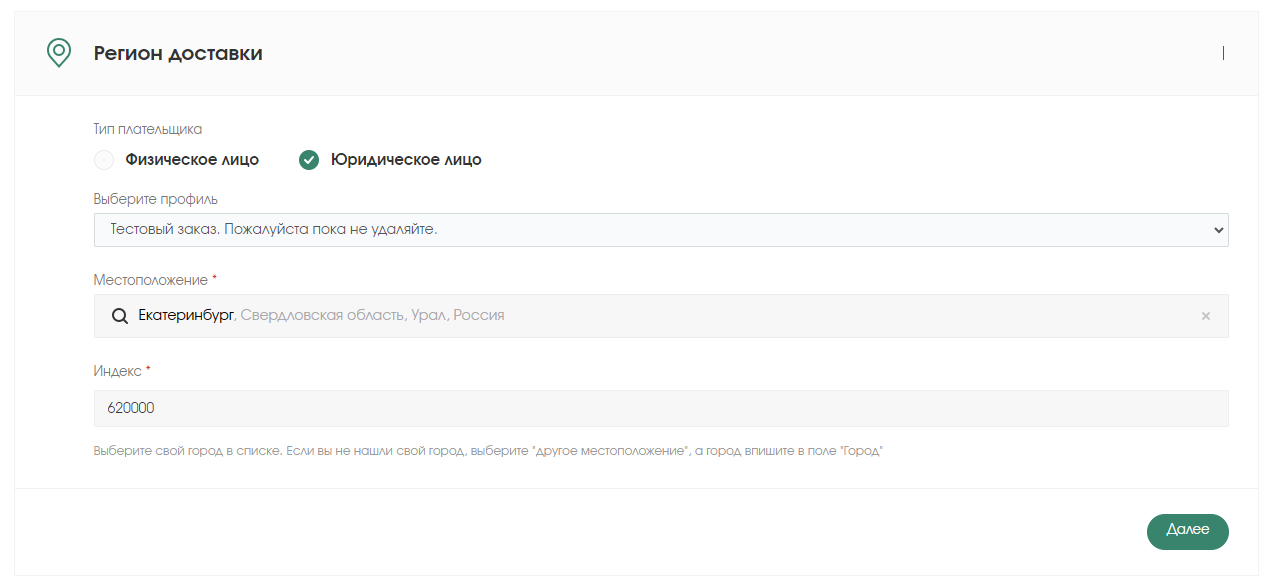Screen dimensions: 1269x588
Task: Click the Индекс field showing 620000
Action: tap(661, 408)
